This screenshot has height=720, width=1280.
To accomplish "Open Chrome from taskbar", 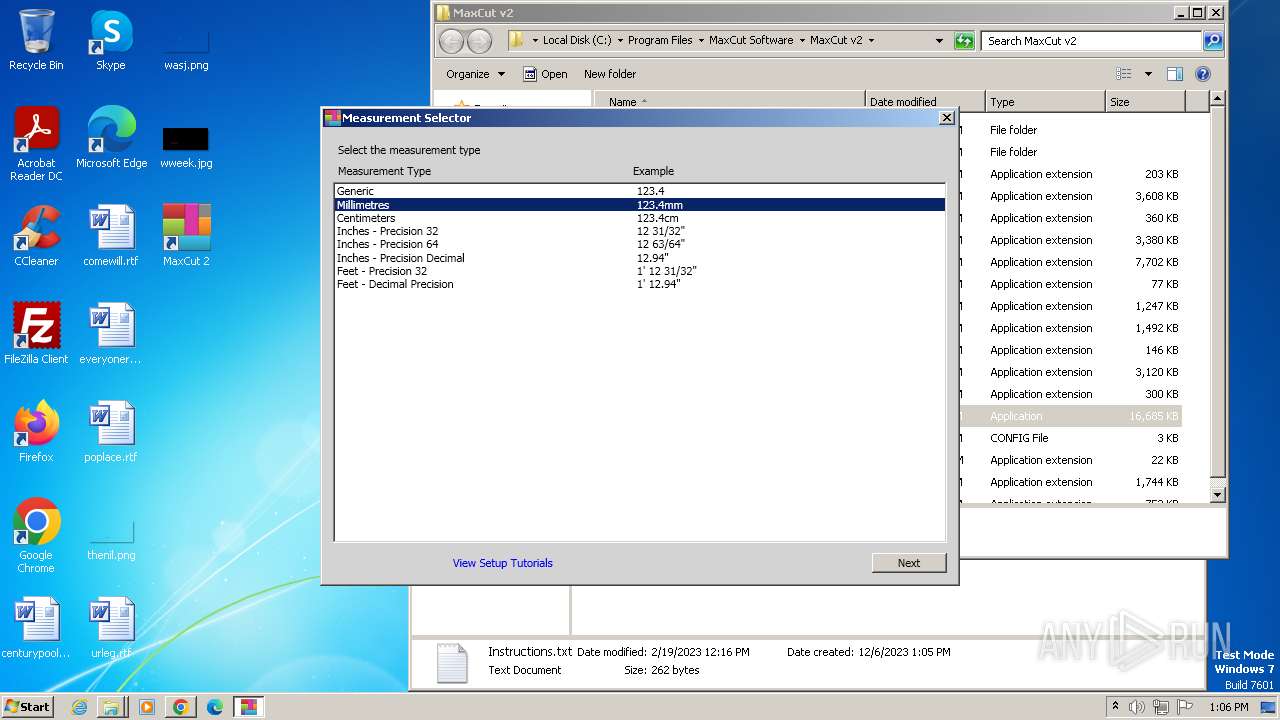I will point(180,707).
